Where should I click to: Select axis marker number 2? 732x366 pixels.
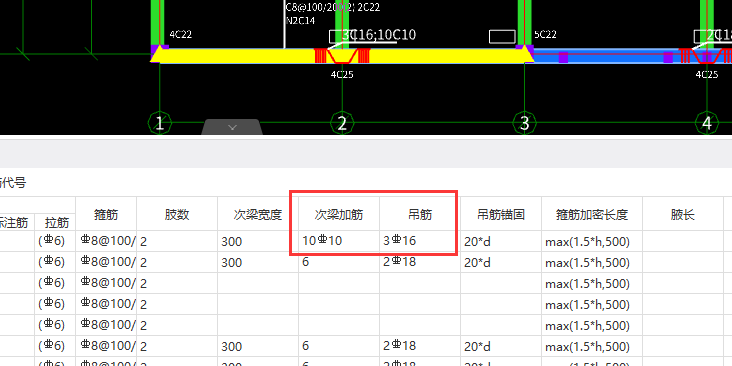(x=342, y=123)
